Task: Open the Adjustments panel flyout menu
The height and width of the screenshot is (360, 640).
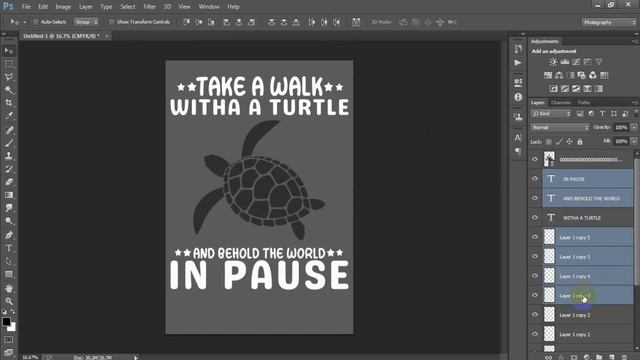Action: pos(635,41)
